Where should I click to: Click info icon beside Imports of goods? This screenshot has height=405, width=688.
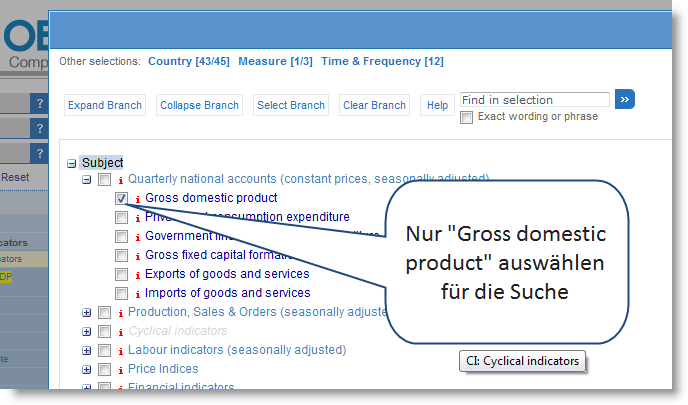[138, 293]
